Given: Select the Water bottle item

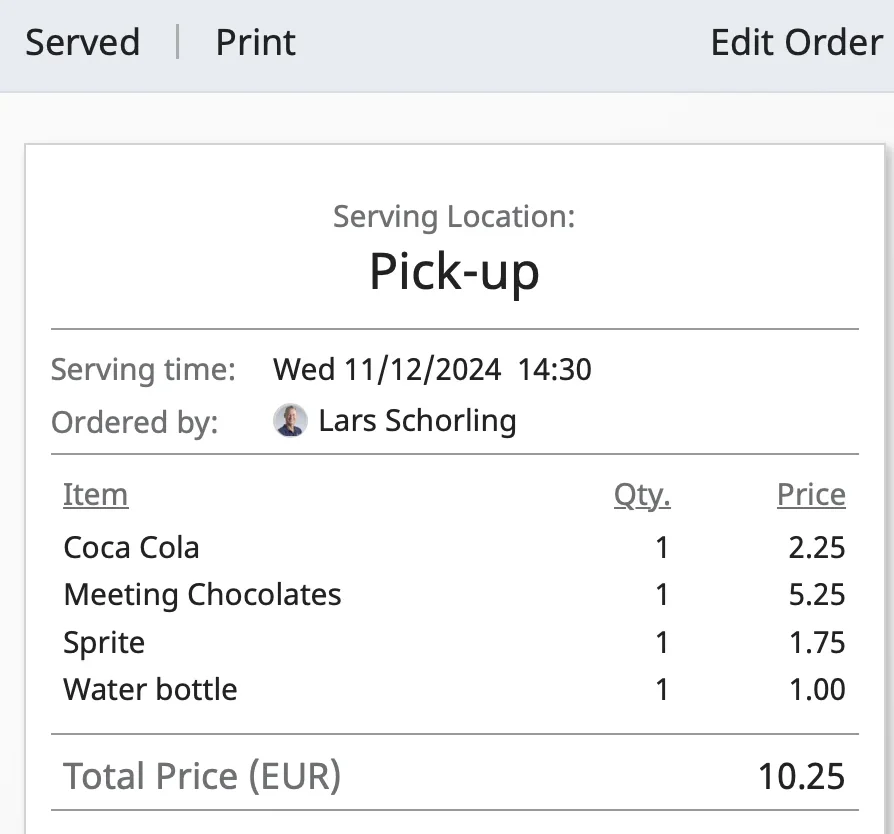Looking at the screenshot, I should click(150, 689).
